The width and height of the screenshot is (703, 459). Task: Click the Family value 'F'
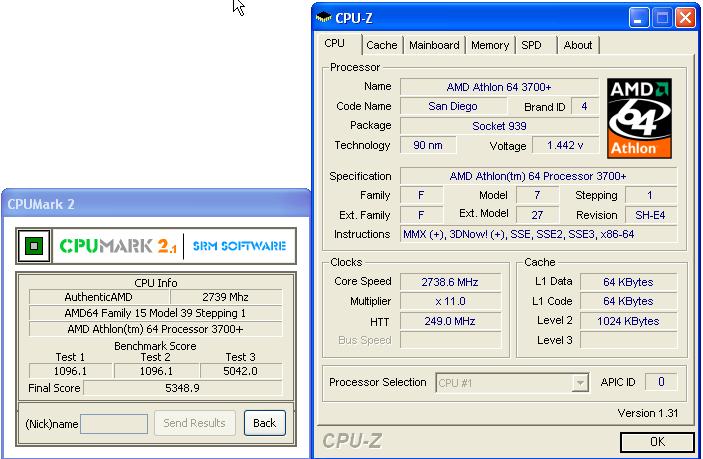(421, 195)
